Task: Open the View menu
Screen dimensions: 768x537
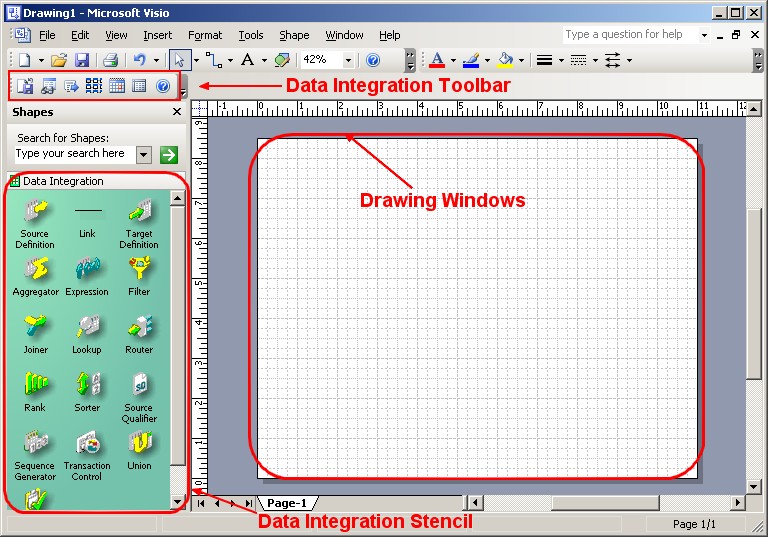Action: coord(116,35)
